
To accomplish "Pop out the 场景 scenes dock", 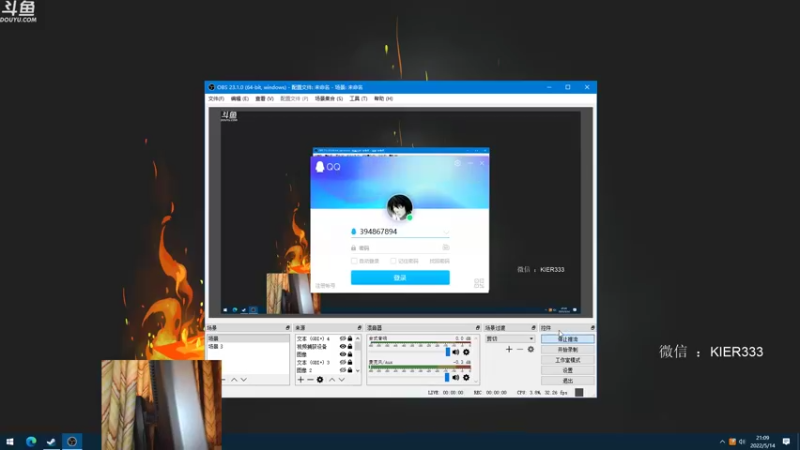I will (288, 328).
